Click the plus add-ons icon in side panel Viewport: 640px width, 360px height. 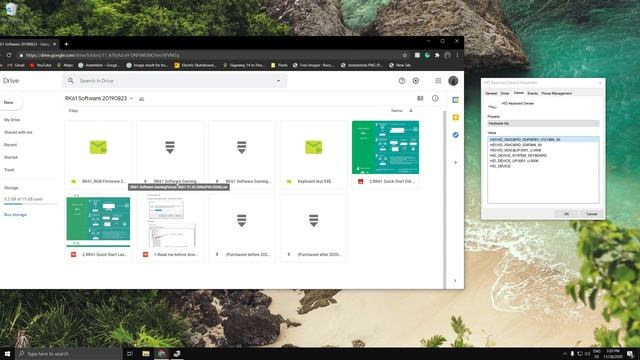[x=456, y=162]
